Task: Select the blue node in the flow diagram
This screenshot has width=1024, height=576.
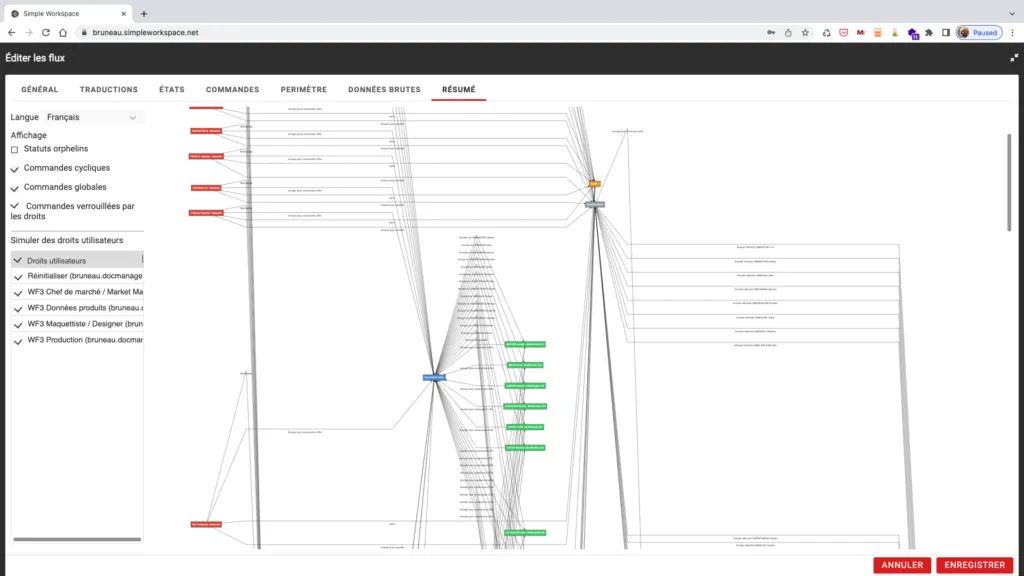Action: [433, 377]
